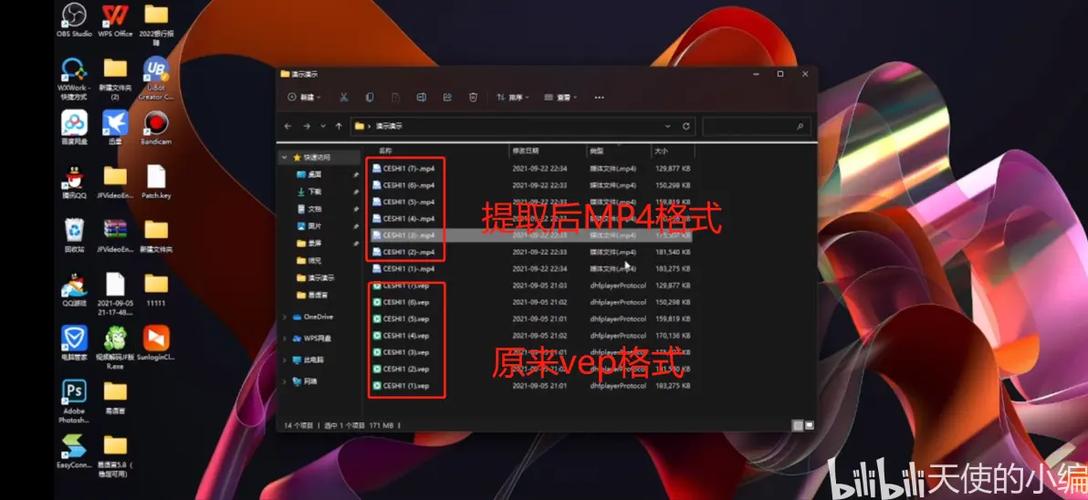Expand the Network tree node

tap(284, 381)
